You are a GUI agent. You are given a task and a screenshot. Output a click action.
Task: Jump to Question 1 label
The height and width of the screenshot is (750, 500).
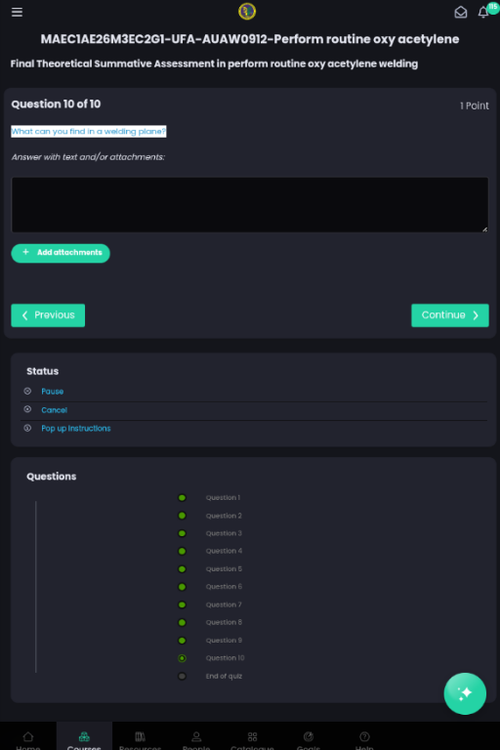click(x=223, y=497)
